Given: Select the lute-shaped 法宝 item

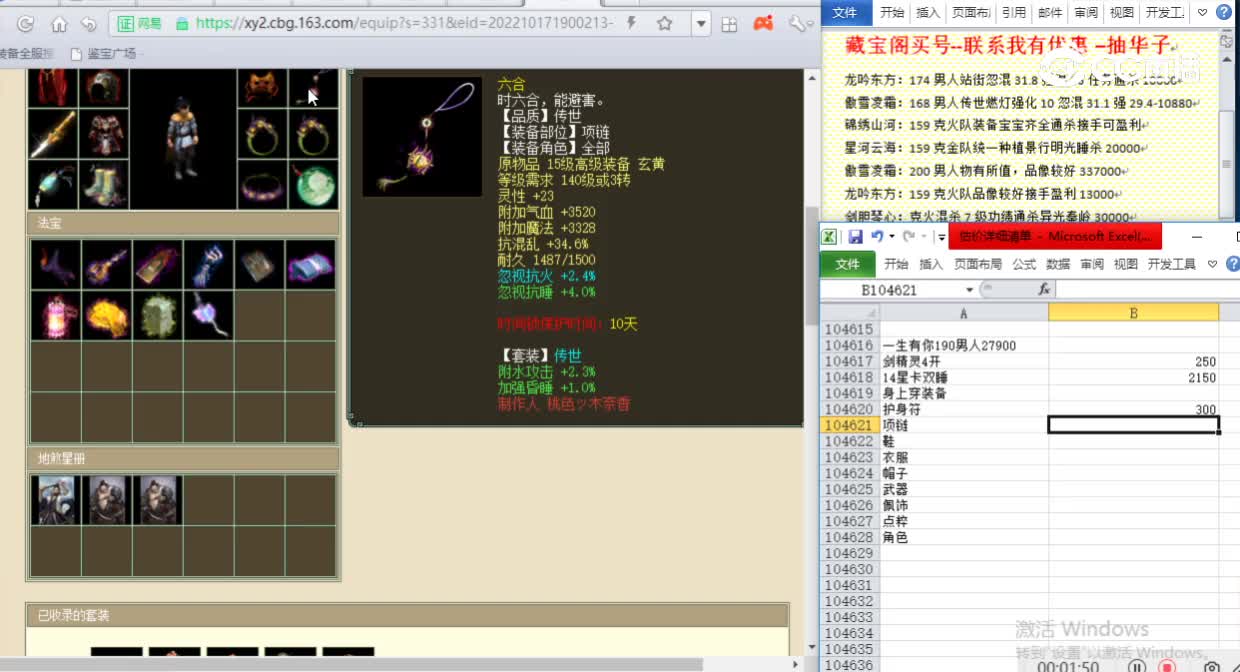Looking at the screenshot, I should point(106,264).
